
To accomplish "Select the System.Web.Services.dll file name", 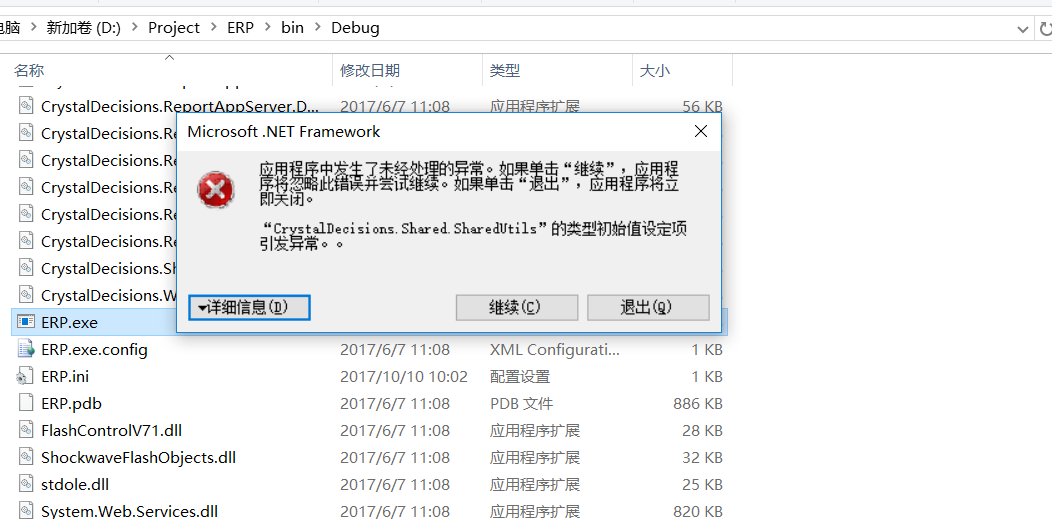I will click(x=129, y=511).
